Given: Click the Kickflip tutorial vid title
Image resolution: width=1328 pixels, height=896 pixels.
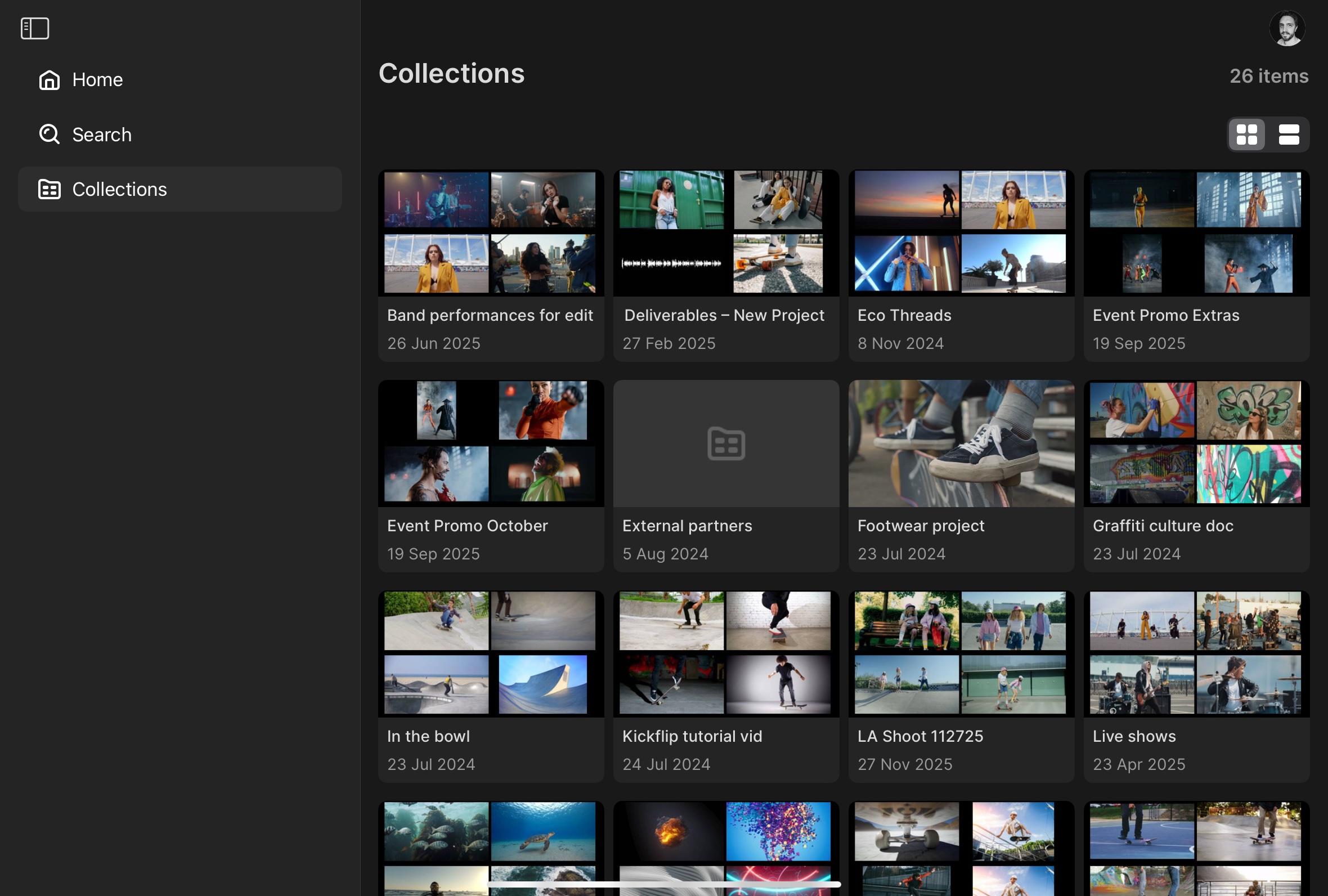Looking at the screenshot, I should tap(692, 736).
